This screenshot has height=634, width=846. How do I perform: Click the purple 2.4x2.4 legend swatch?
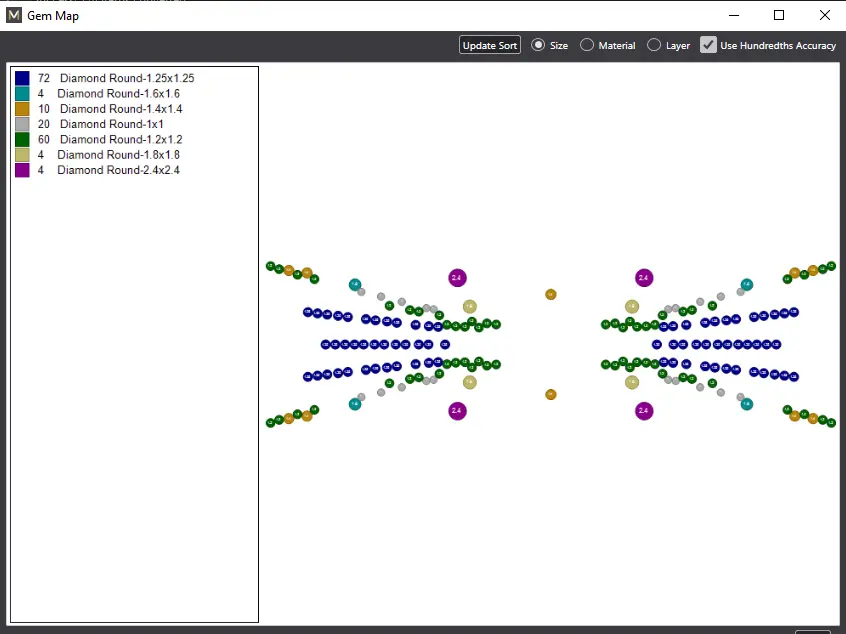pos(22,170)
